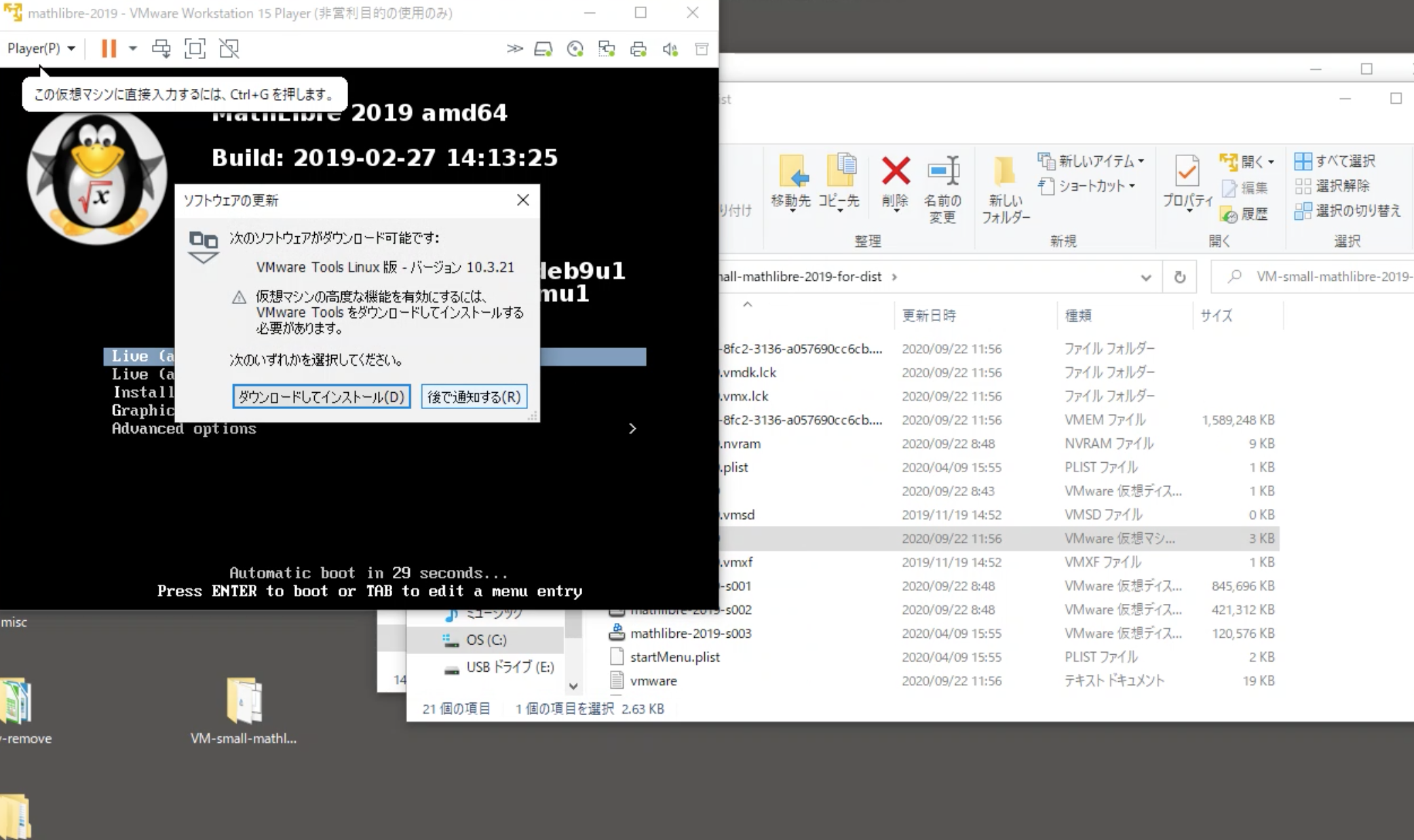Select the .vmxf file row
Screen dimensions: 1414x840
point(999,562)
